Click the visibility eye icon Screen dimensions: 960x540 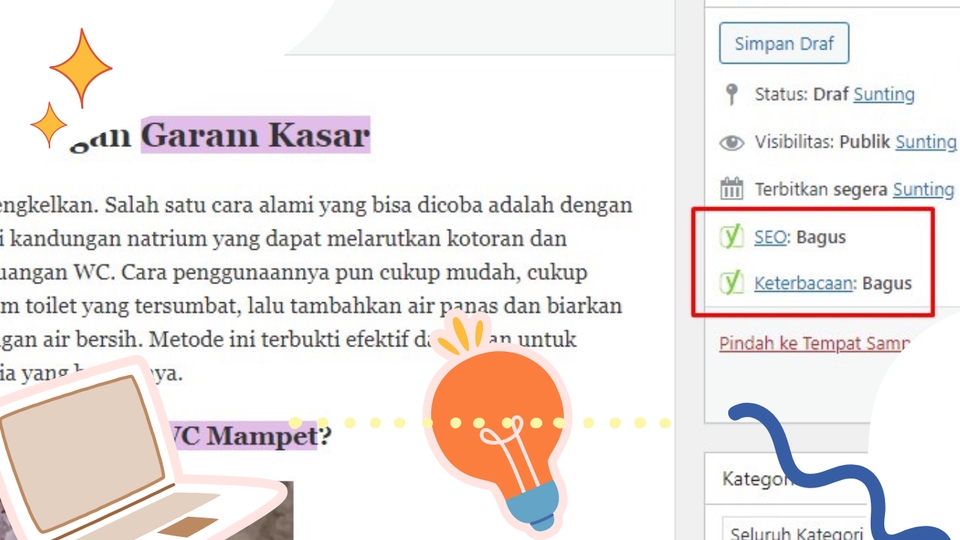click(731, 143)
